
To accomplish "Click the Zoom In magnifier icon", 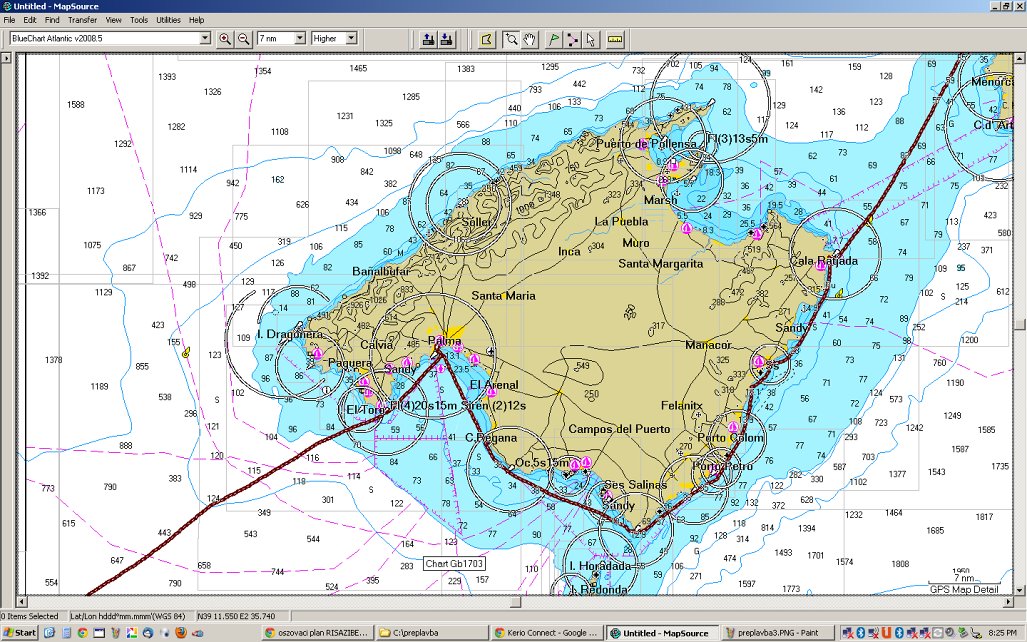I will point(225,39).
